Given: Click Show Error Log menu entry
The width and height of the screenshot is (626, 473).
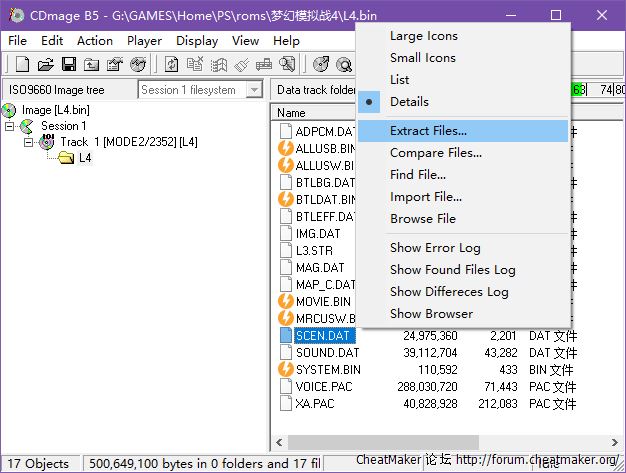Looking at the screenshot, I should click(435, 248).
